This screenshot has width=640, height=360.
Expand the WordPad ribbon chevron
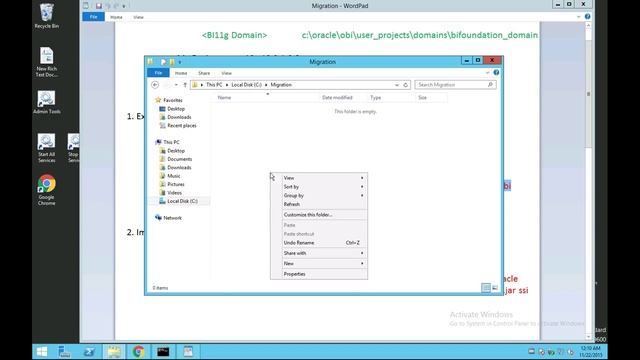[x=578, y=17]
